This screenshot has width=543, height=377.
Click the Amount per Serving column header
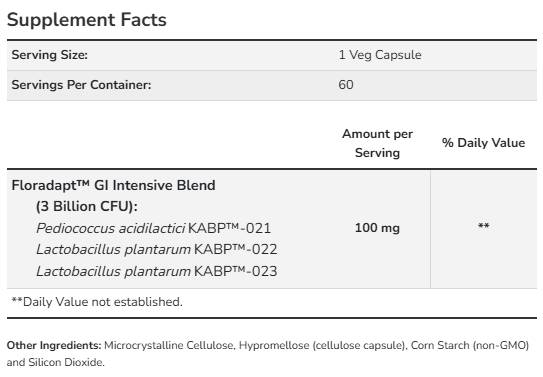377,143
